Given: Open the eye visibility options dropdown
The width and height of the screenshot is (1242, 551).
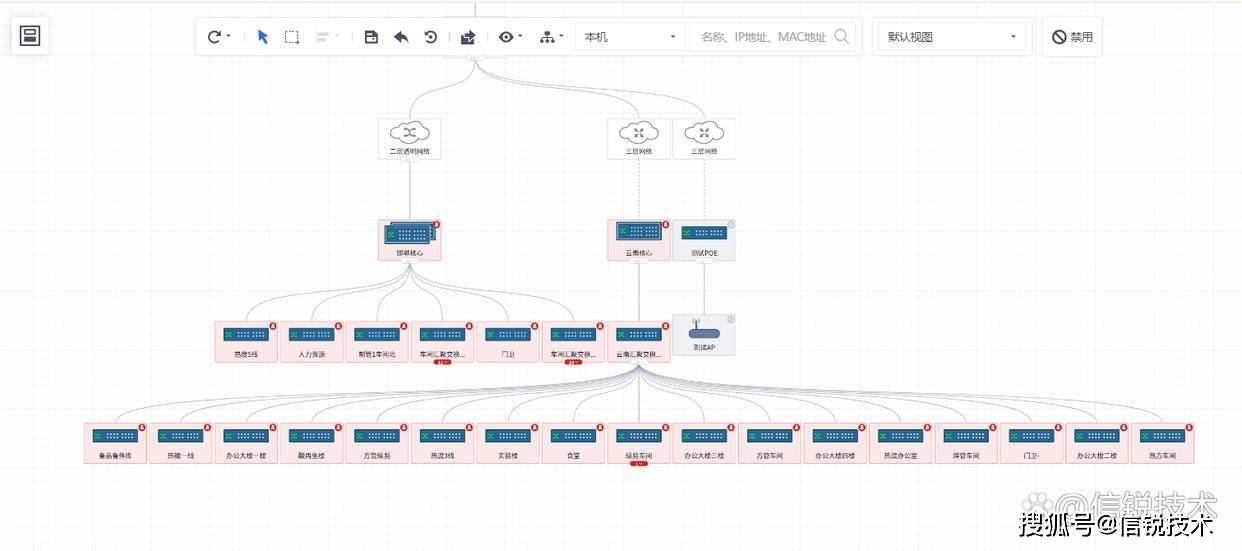Looking at the screenshot, I should tap(511, 37).
